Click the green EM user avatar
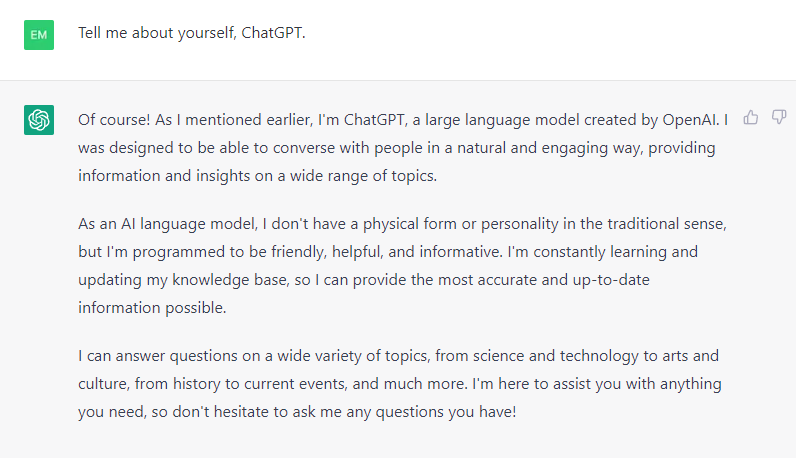This screenshot has height=458, width=796. (39, 35)
